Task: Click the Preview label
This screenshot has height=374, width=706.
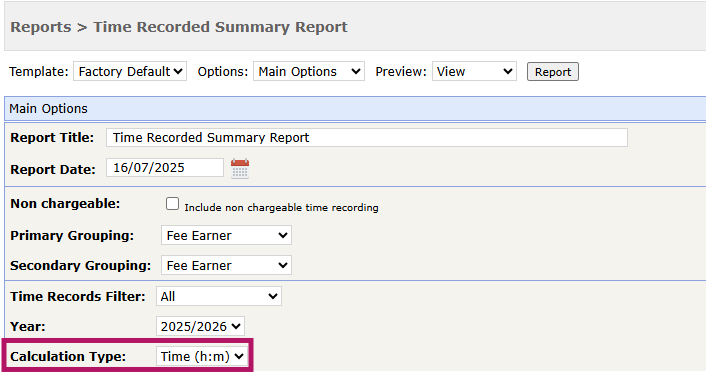Action: (x=401, y=72)
